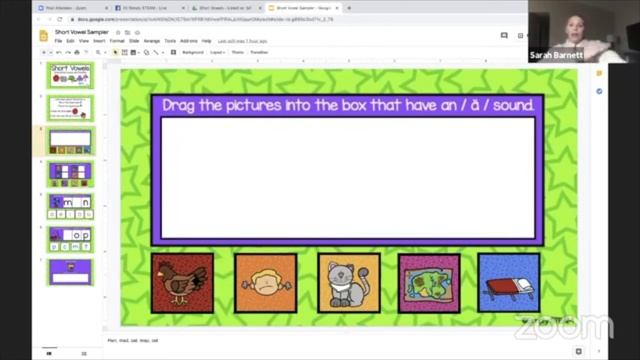Viewport: 640px width, 360px height.
Task: Open the new slide layout dropdown arrow
Action: click(x=51, y=52)
